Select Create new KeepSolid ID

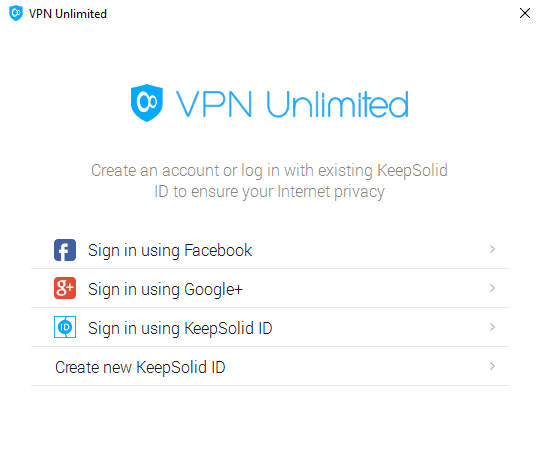(270, 367)
